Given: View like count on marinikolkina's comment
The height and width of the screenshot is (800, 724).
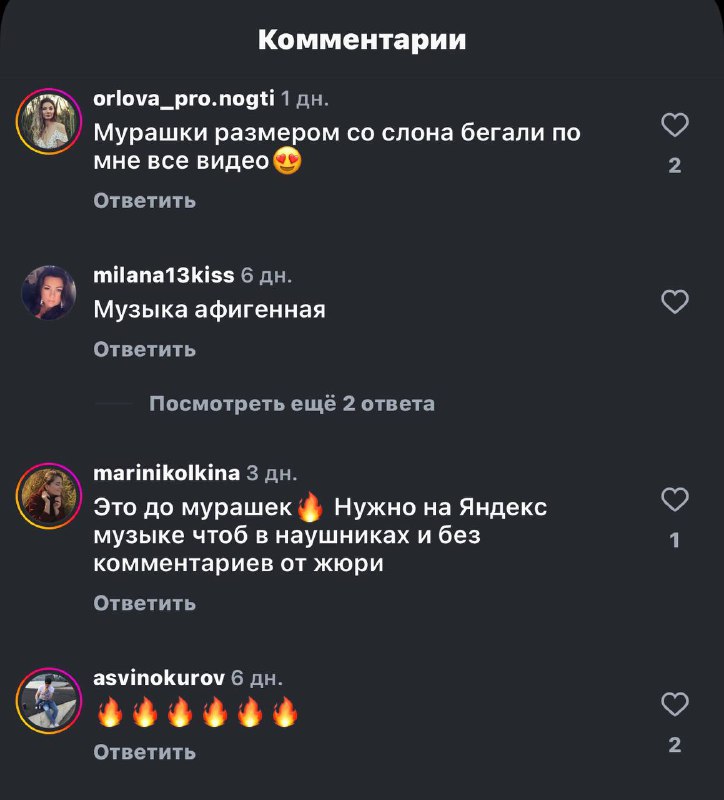Looking at the screenshot, I should (x=675, y=540).
